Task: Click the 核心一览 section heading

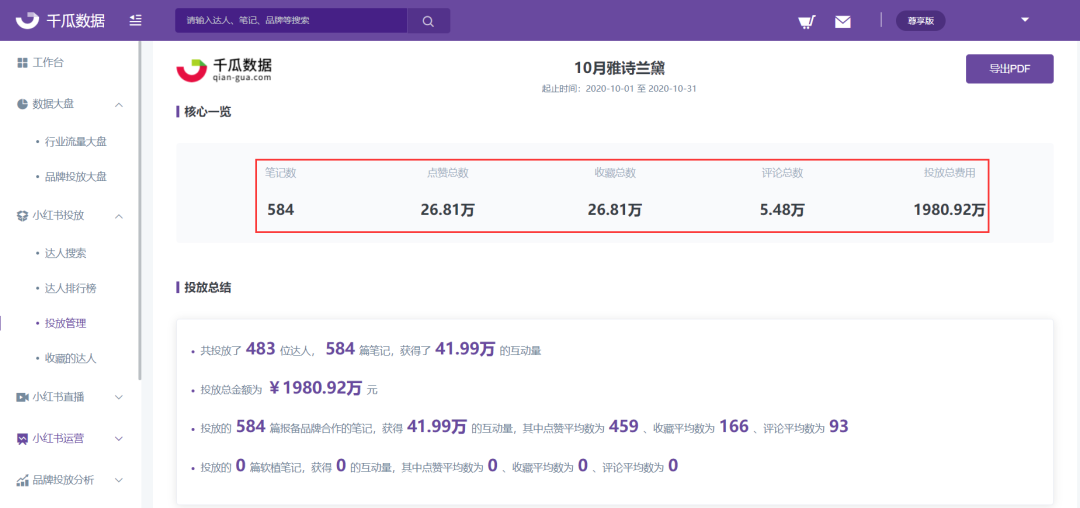Action: [x=207, y=112]
